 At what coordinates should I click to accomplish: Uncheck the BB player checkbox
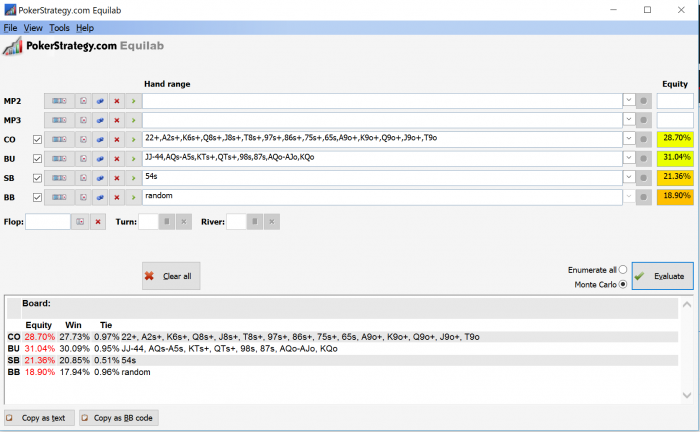click(x=38, y=197)
